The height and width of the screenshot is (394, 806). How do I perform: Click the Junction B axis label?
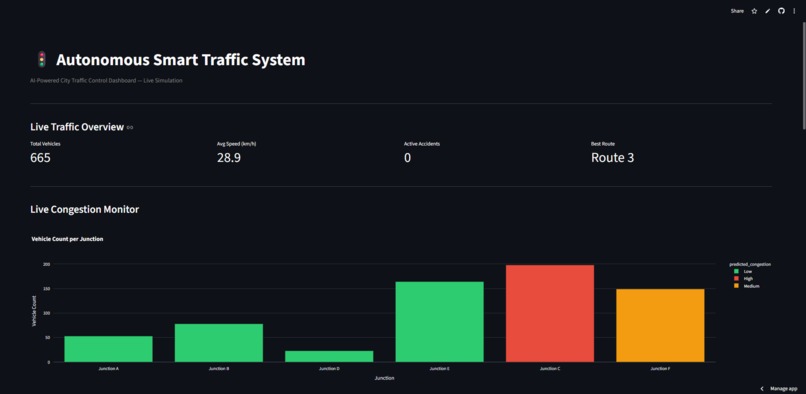click(218, 369)
